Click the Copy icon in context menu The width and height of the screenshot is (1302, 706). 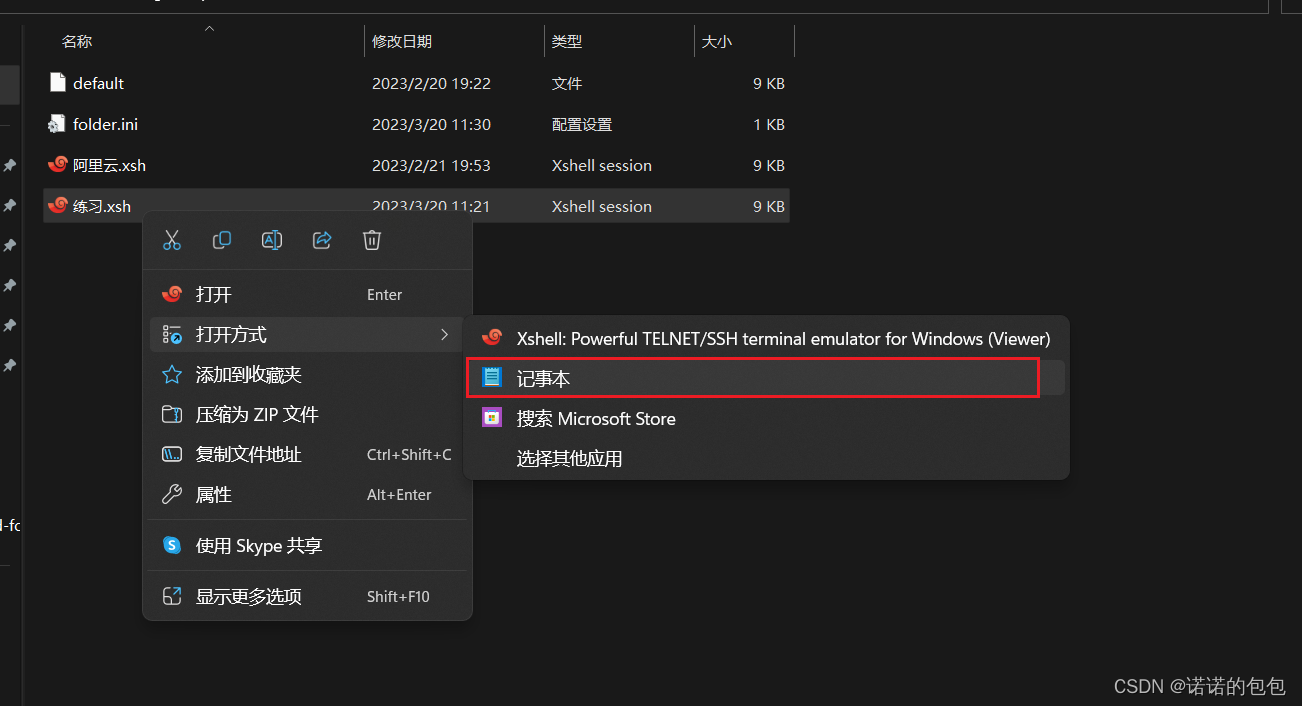tap(222, 240)
